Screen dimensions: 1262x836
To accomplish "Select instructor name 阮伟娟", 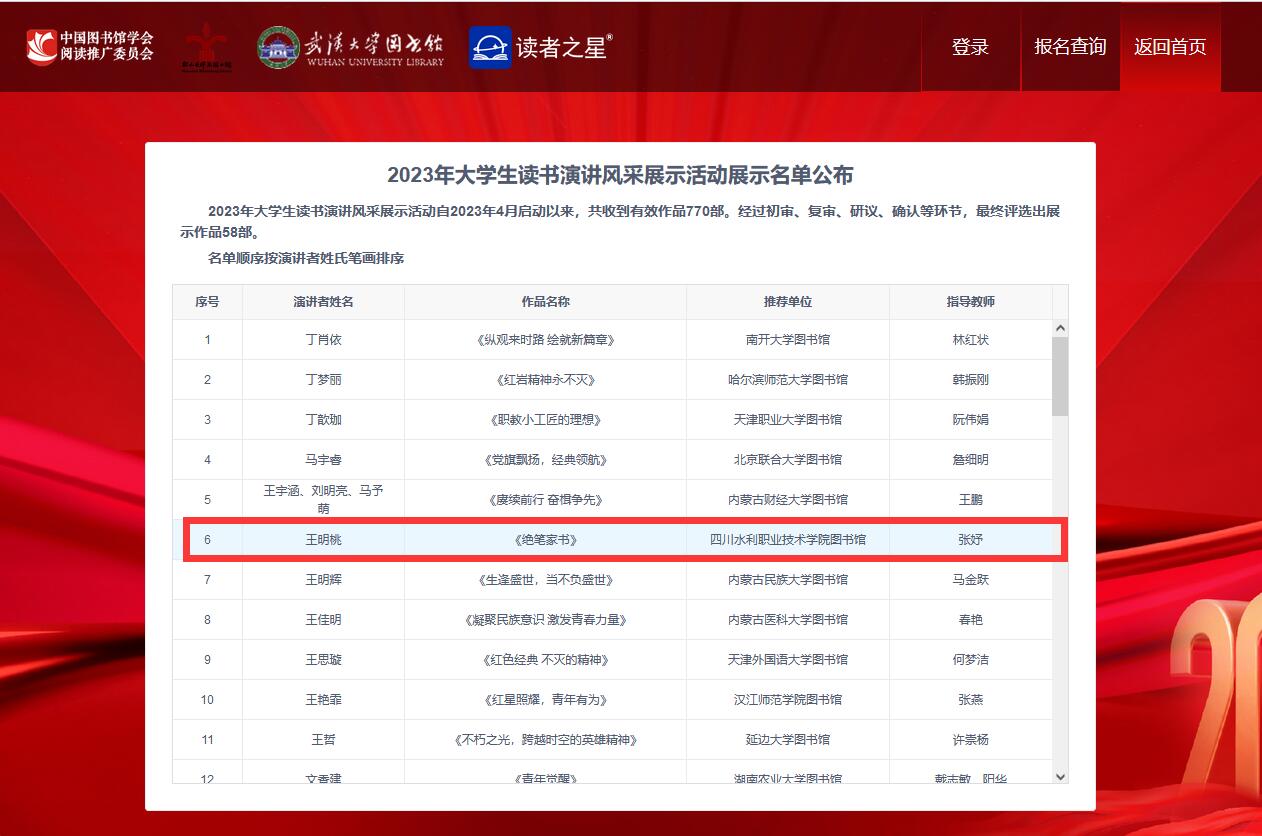I will (971, 420).
